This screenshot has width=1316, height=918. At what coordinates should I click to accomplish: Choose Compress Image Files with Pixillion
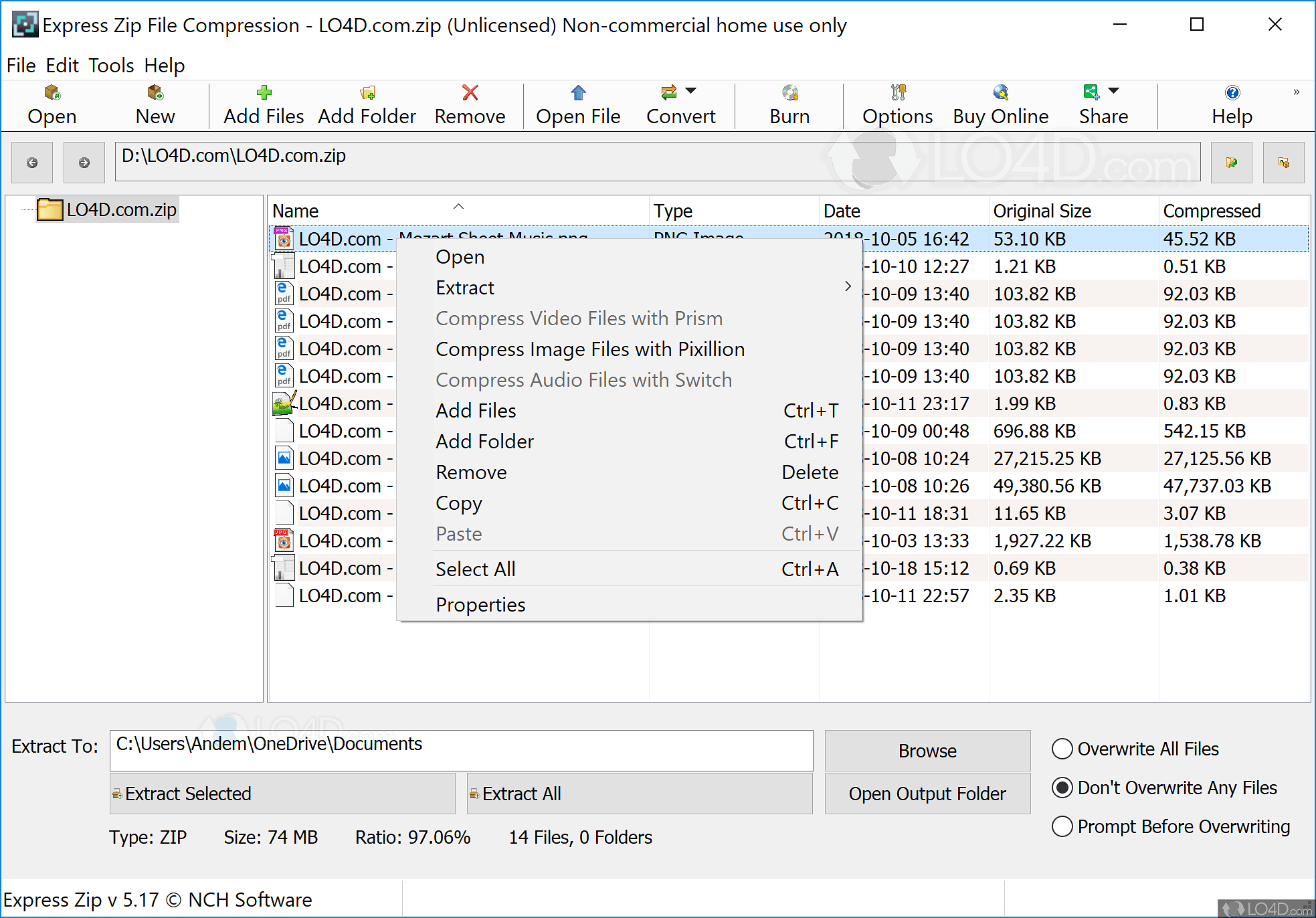click(589, 349)
